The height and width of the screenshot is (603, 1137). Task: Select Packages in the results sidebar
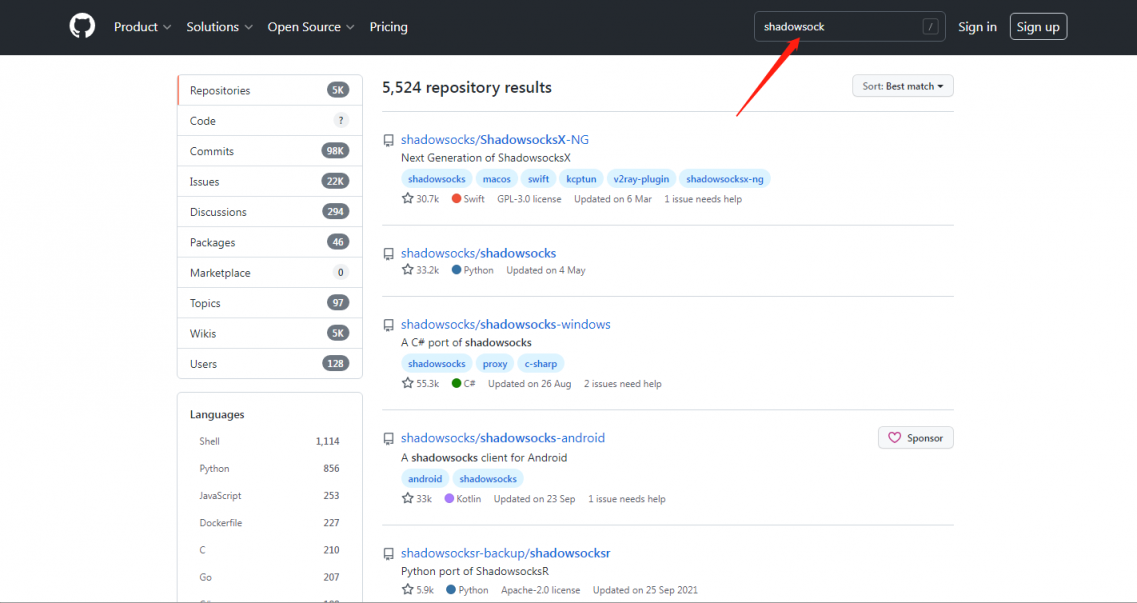[270, 243]
